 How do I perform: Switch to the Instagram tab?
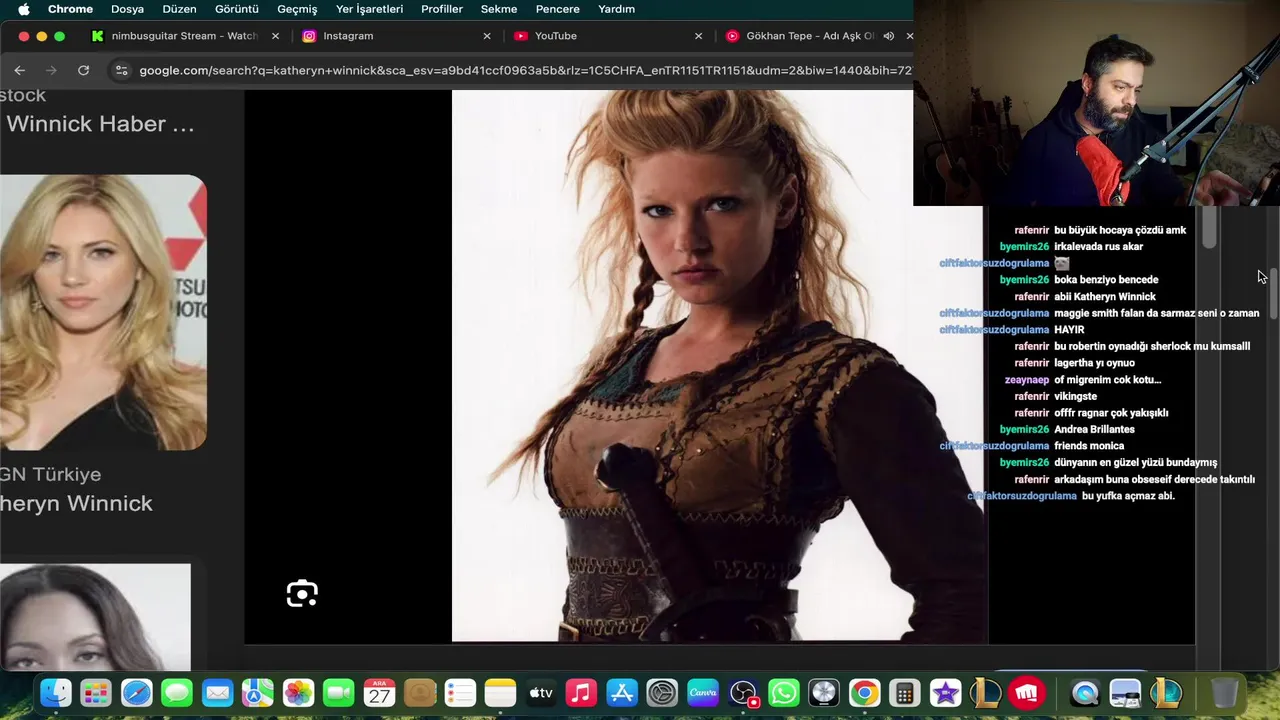pos(394,36)
